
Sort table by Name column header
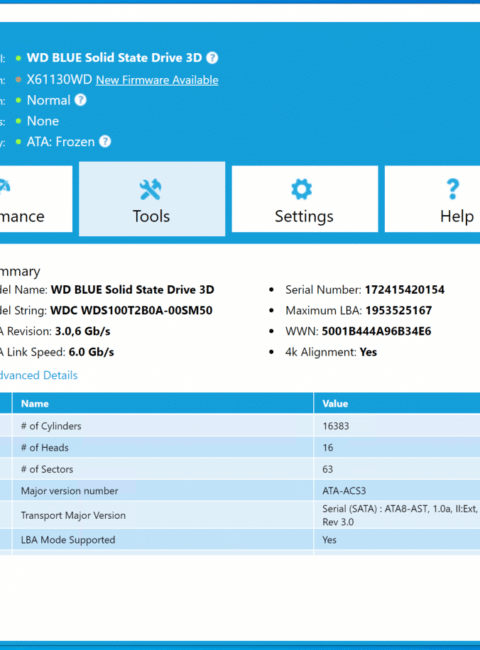point(162,403)
